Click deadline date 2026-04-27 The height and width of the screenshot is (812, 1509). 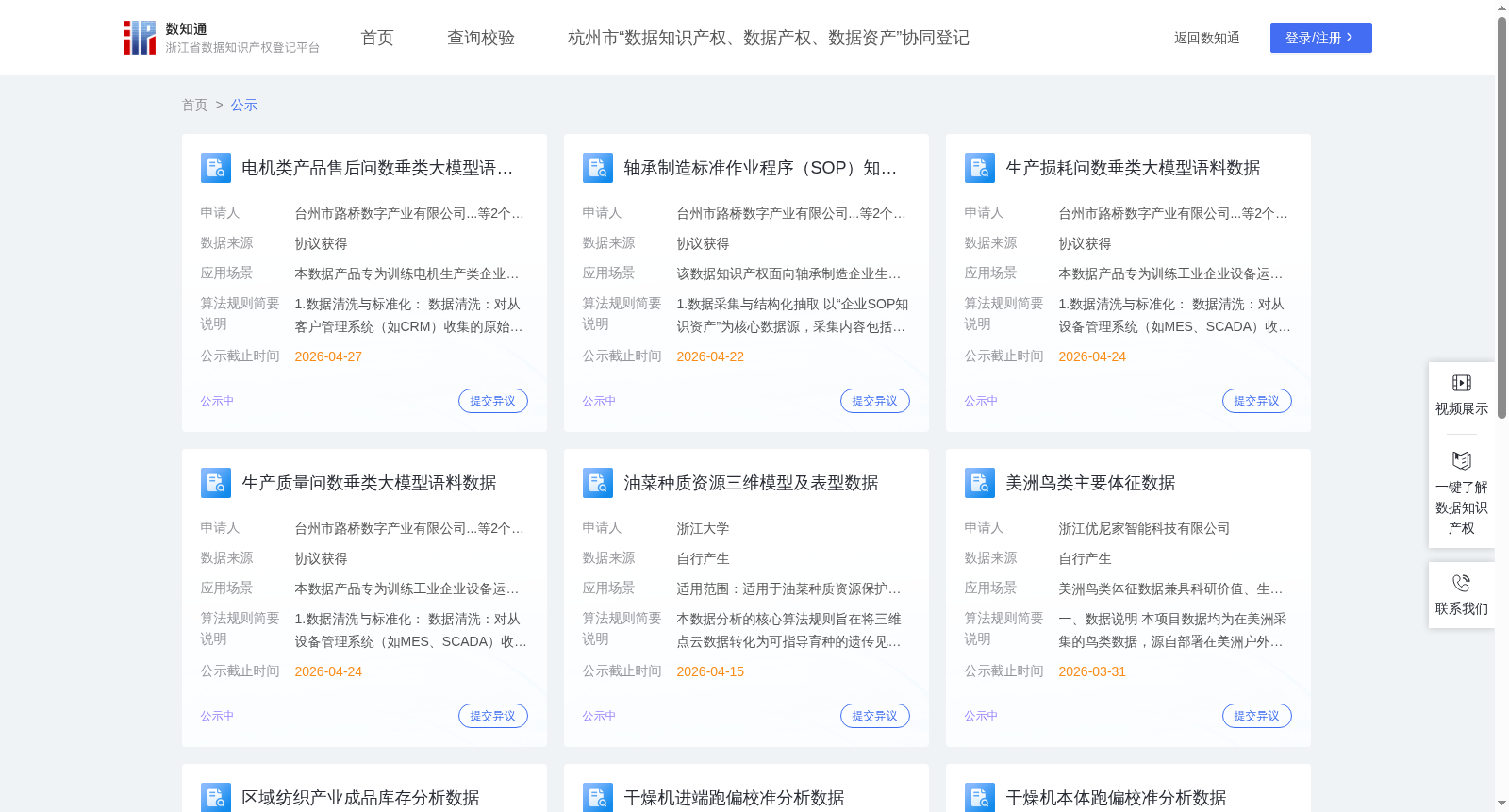click(x=328, y=356)
